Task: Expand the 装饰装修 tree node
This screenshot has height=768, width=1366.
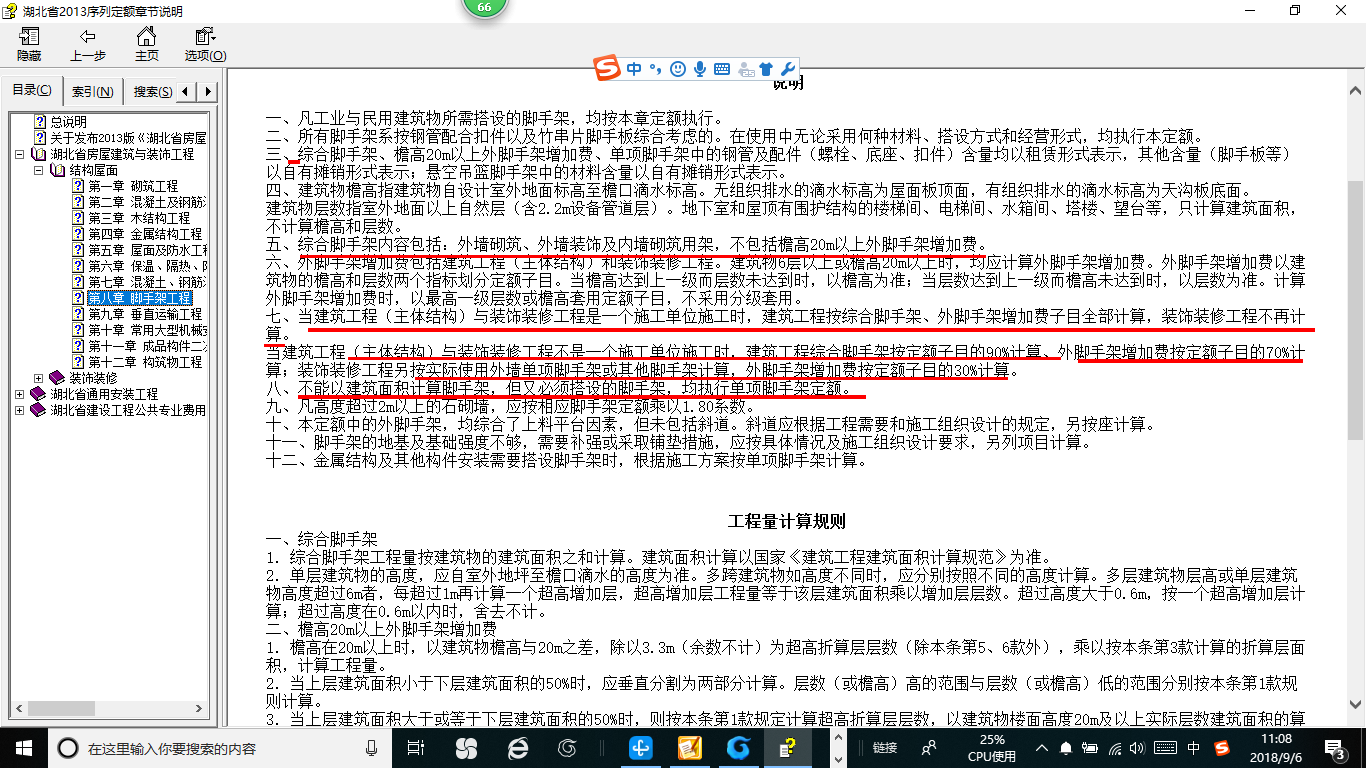Action: pyautogui.click(x=39, y=378)
